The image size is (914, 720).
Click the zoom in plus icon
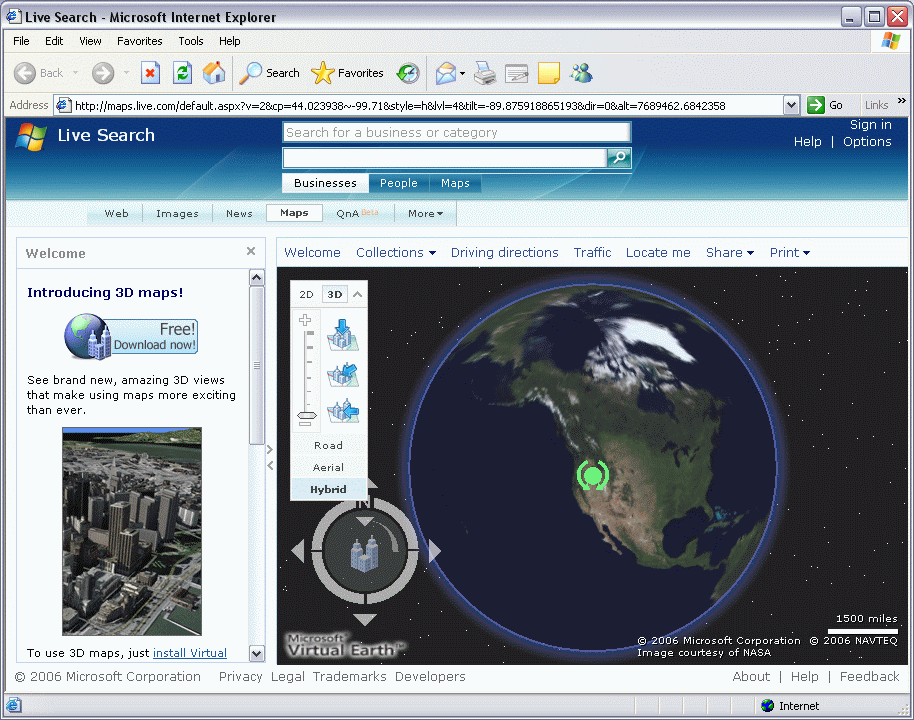click(x=306, y=321)
